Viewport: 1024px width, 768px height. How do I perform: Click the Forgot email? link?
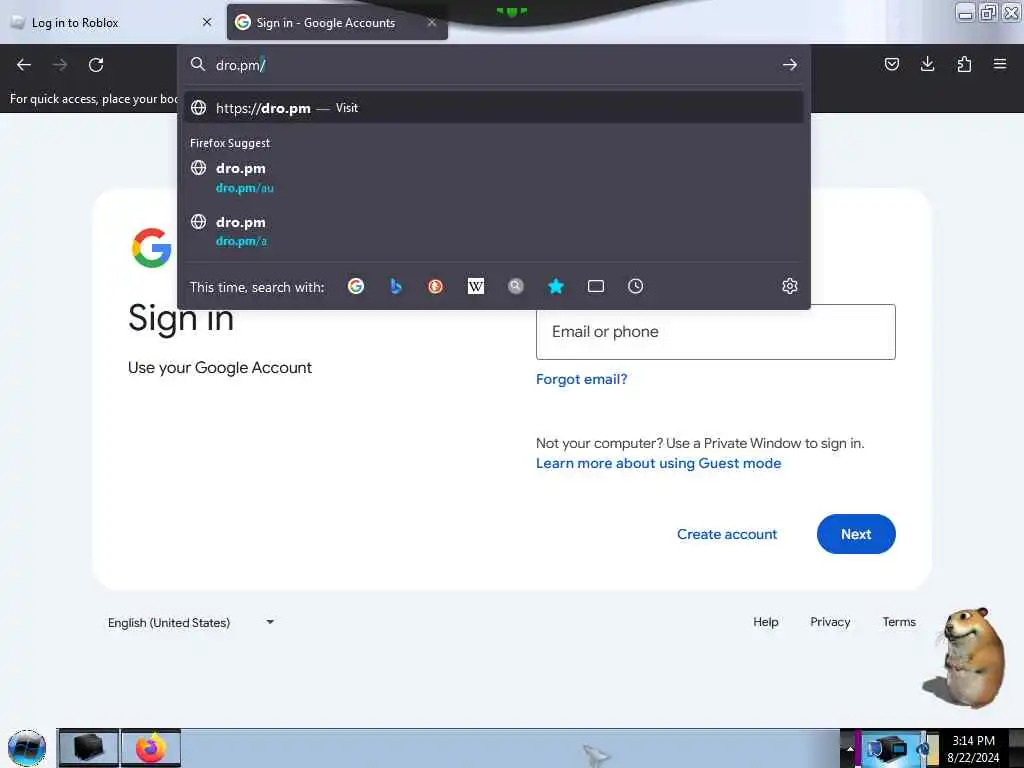point(581,379)
